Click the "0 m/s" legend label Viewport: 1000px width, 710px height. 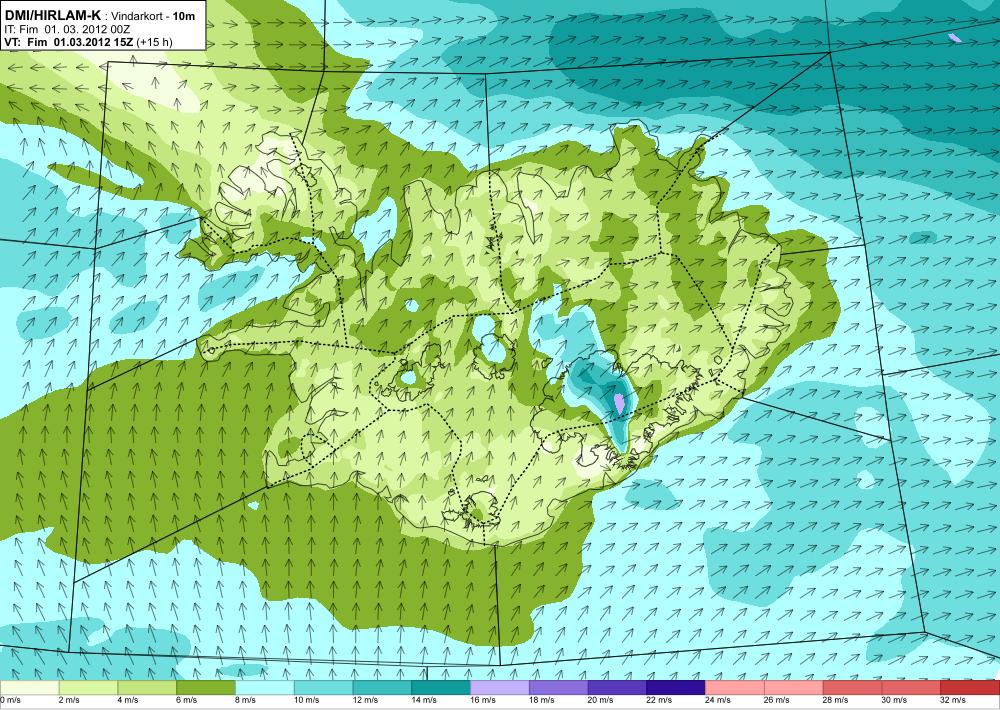(x=11, y=700)
